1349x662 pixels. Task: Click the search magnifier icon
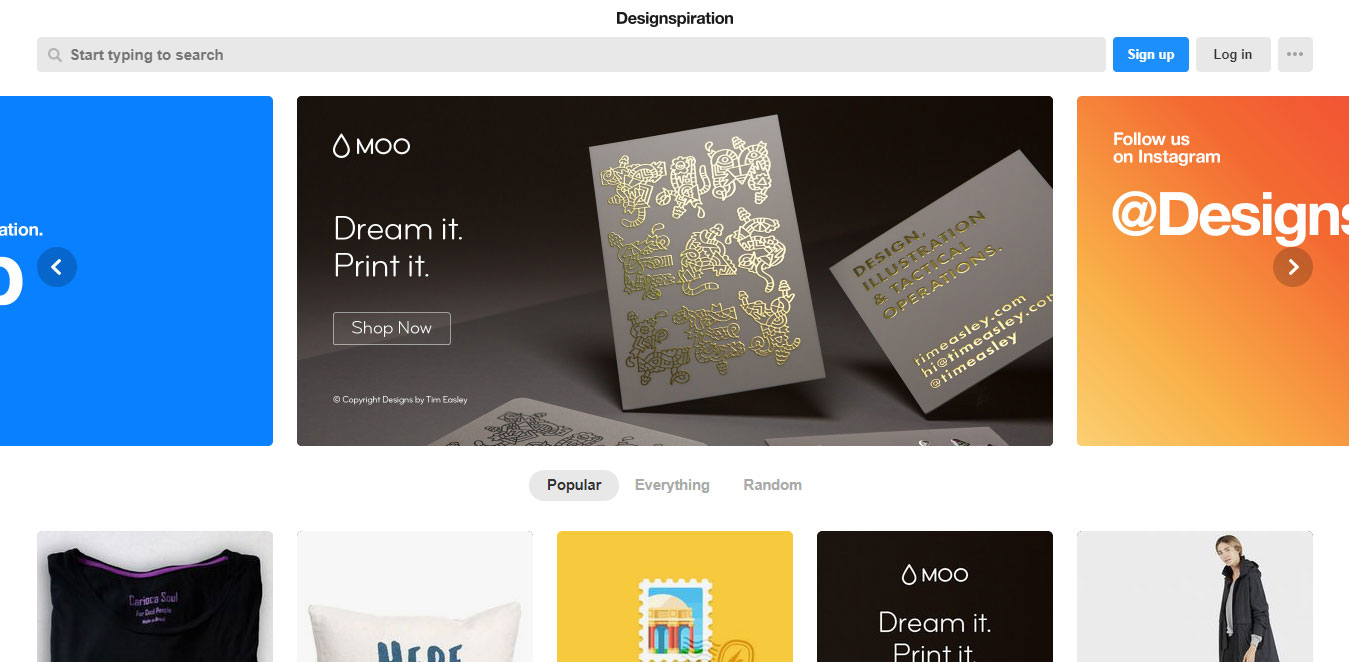(55, 55)
